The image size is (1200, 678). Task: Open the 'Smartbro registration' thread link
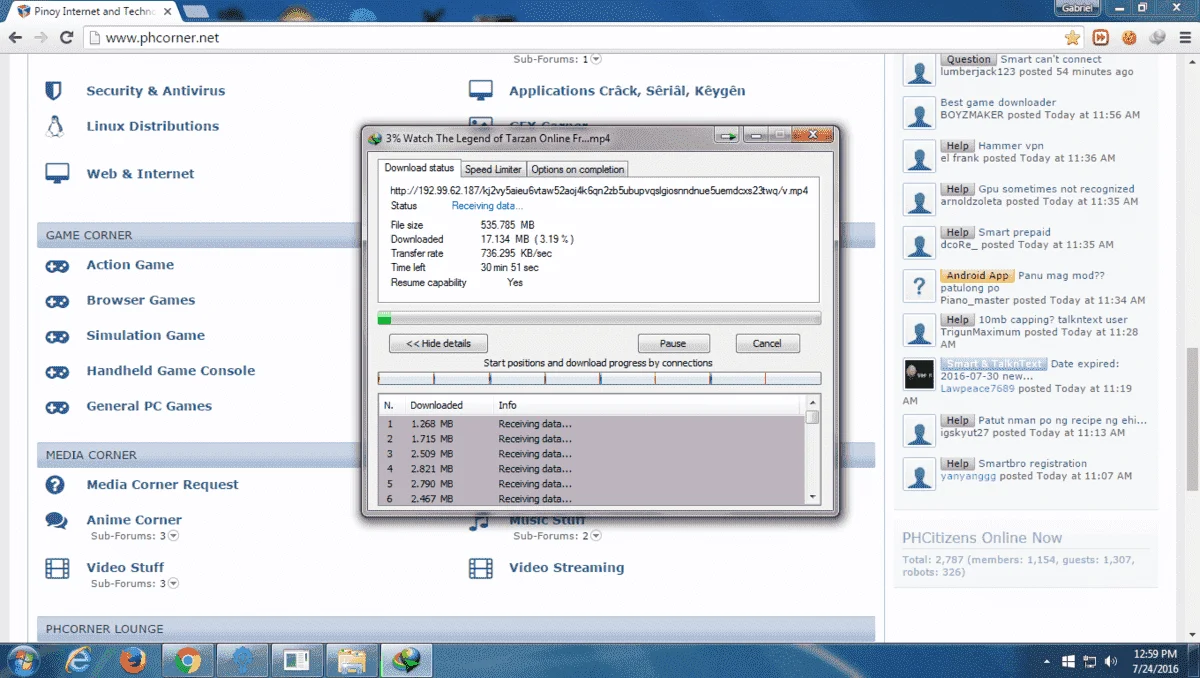click(x=1032, y=464)
